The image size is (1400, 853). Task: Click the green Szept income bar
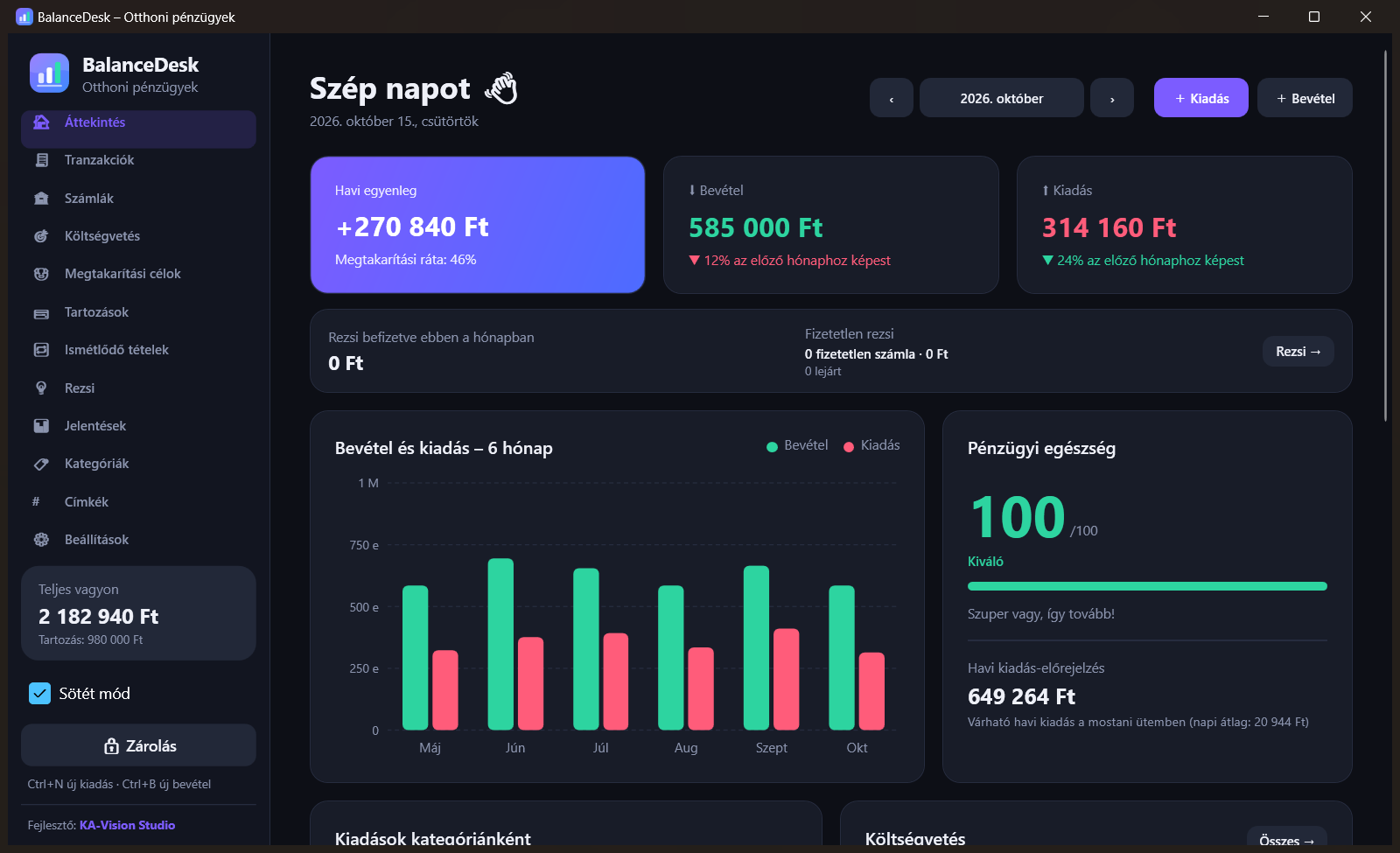(x=756, y=647)
